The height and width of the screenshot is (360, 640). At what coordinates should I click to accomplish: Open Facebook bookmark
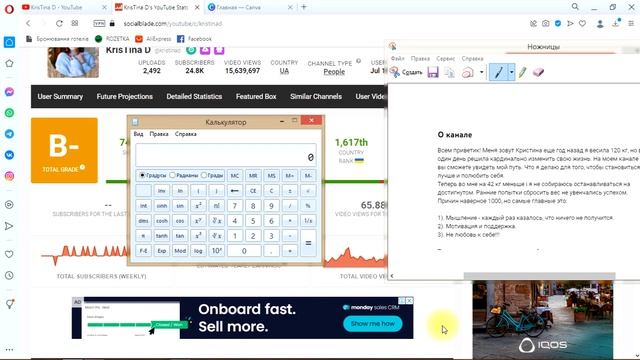point(195,39)
